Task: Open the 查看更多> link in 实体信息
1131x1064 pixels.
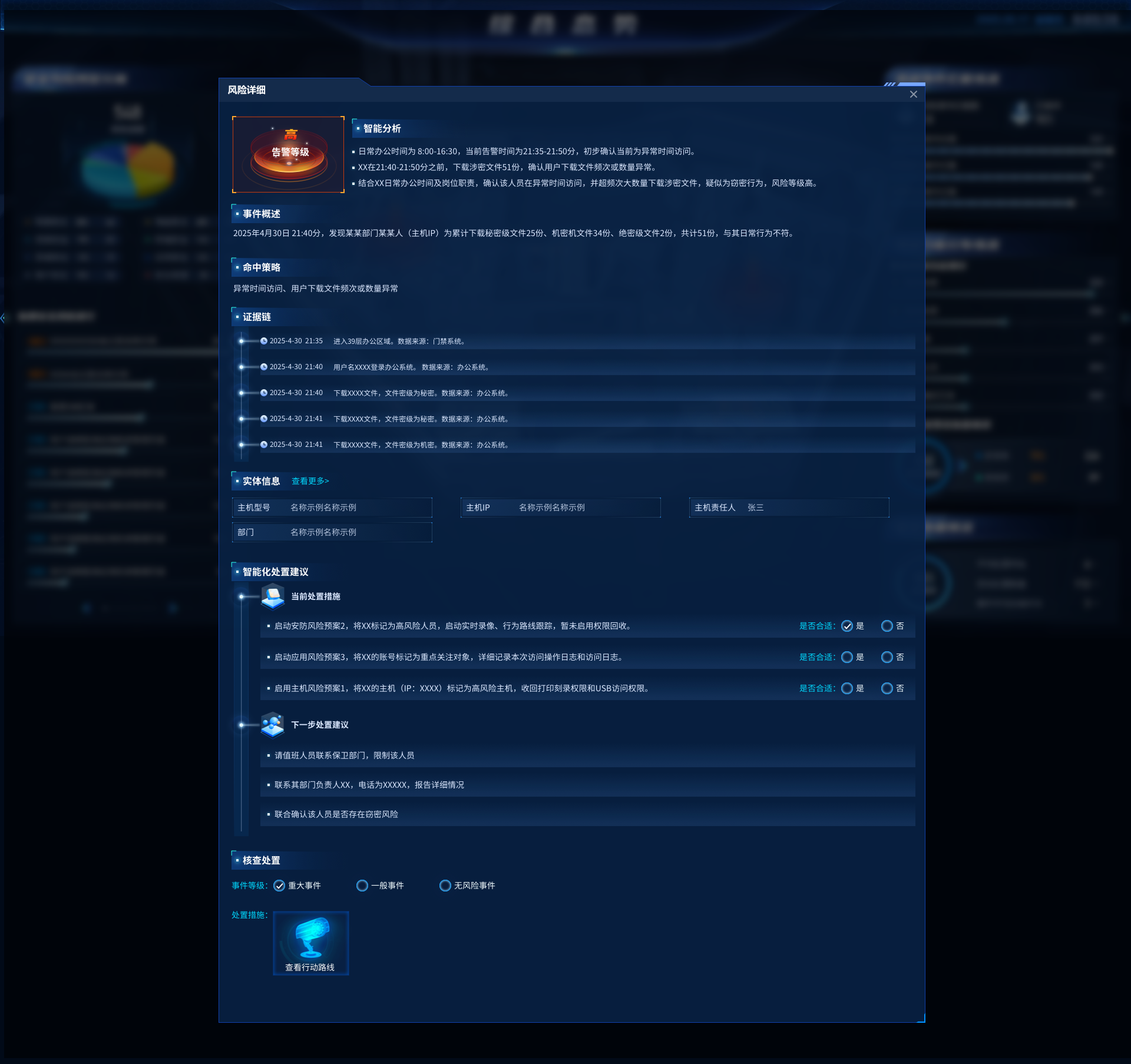Action: [x=310, y=481]
